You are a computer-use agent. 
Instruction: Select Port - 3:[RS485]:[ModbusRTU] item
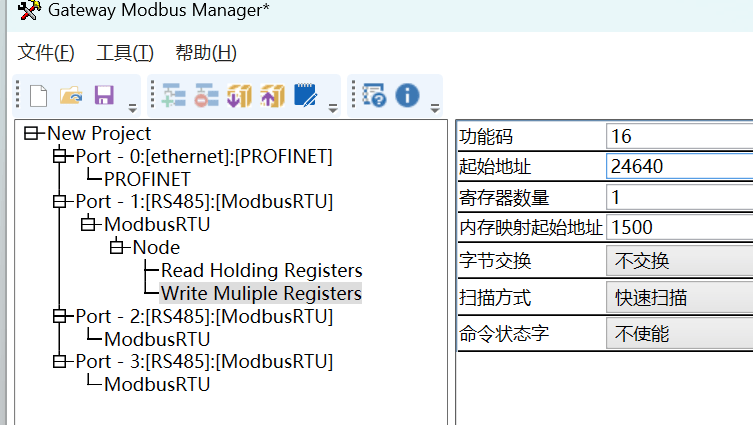click(204, 362)
